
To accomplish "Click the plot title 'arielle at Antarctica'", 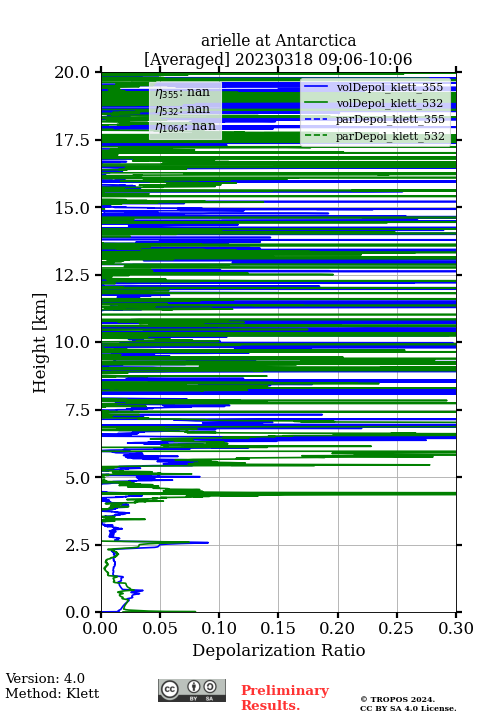I will 278,40.
